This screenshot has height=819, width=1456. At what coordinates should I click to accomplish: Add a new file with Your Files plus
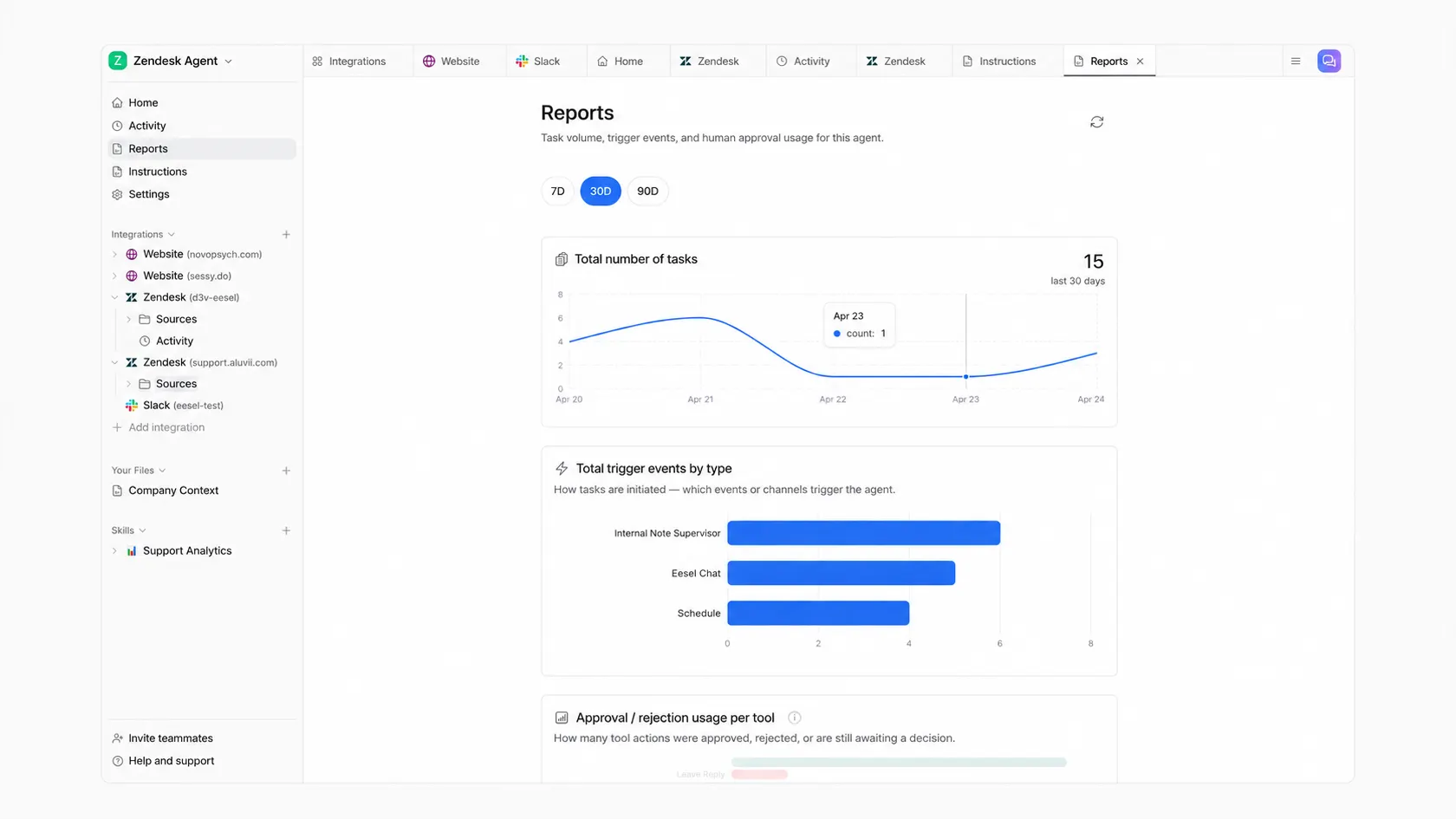[x=286, y=471]
